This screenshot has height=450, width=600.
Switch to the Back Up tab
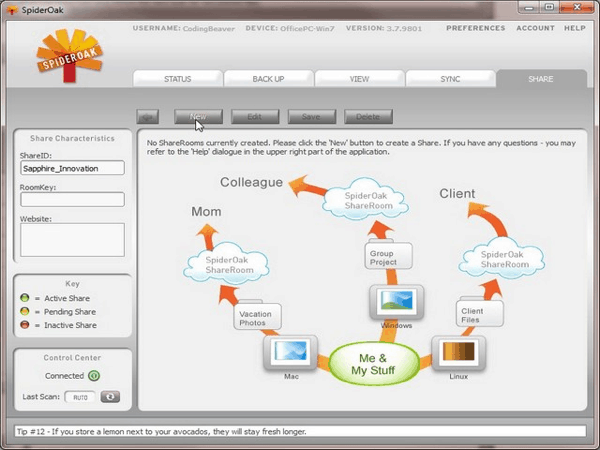(267, 78)
